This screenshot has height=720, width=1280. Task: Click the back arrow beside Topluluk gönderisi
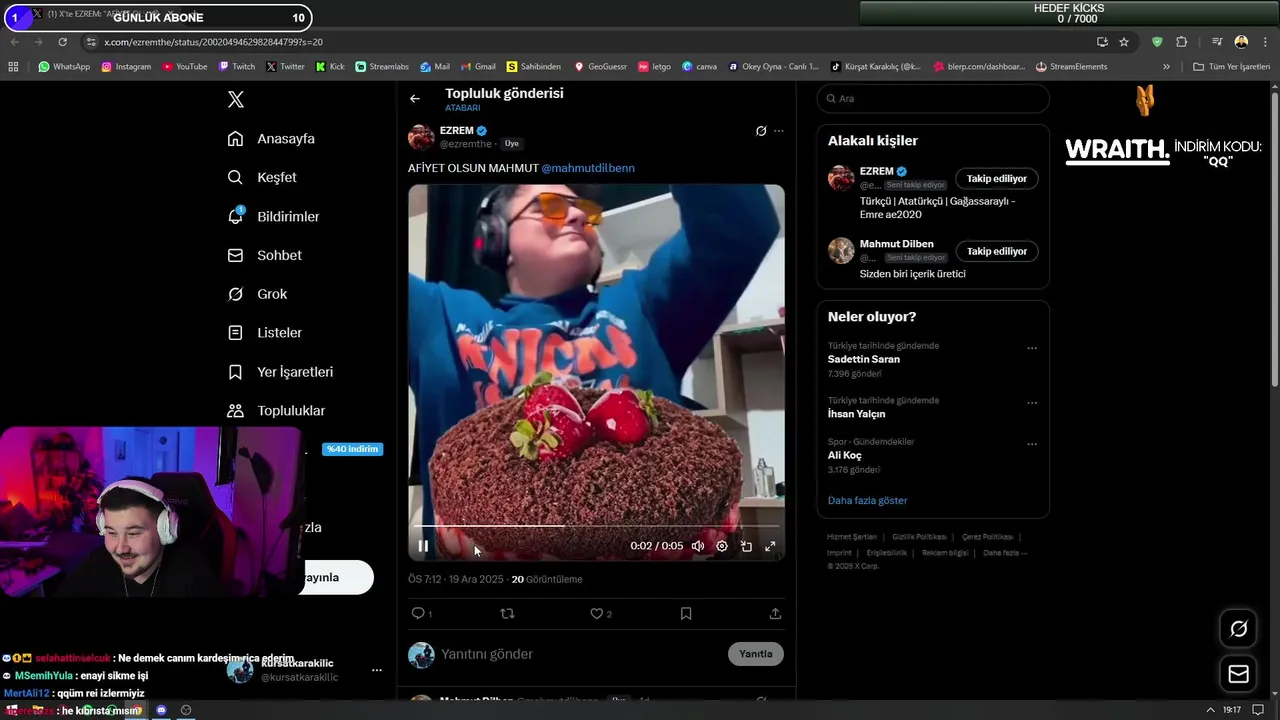pyautogui.click(x=415, y=98)
